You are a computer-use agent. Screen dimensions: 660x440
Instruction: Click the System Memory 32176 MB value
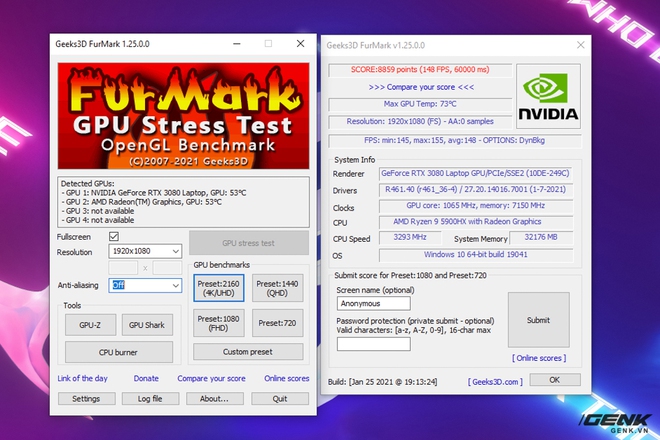pos(541,237)
